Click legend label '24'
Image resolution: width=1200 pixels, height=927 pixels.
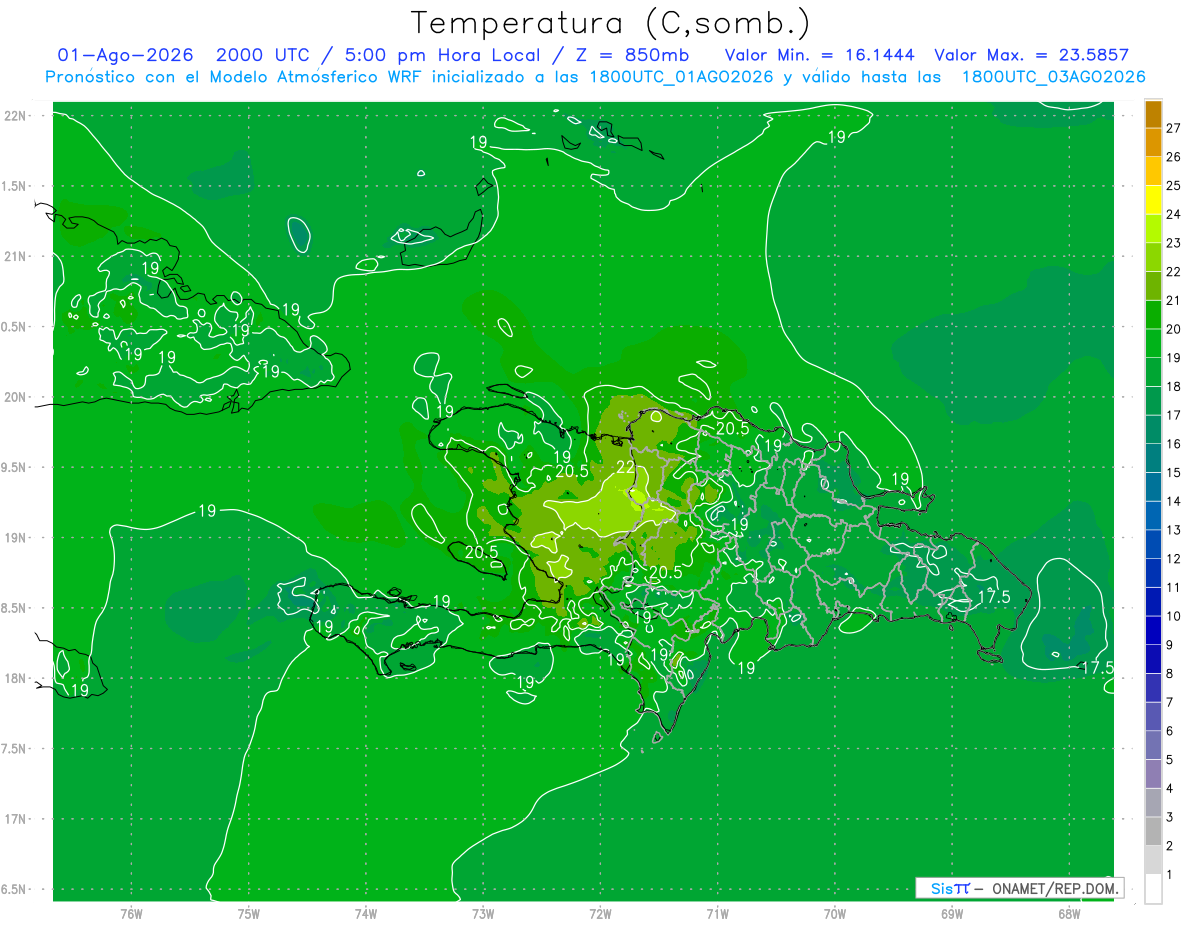click(1173, 214)
